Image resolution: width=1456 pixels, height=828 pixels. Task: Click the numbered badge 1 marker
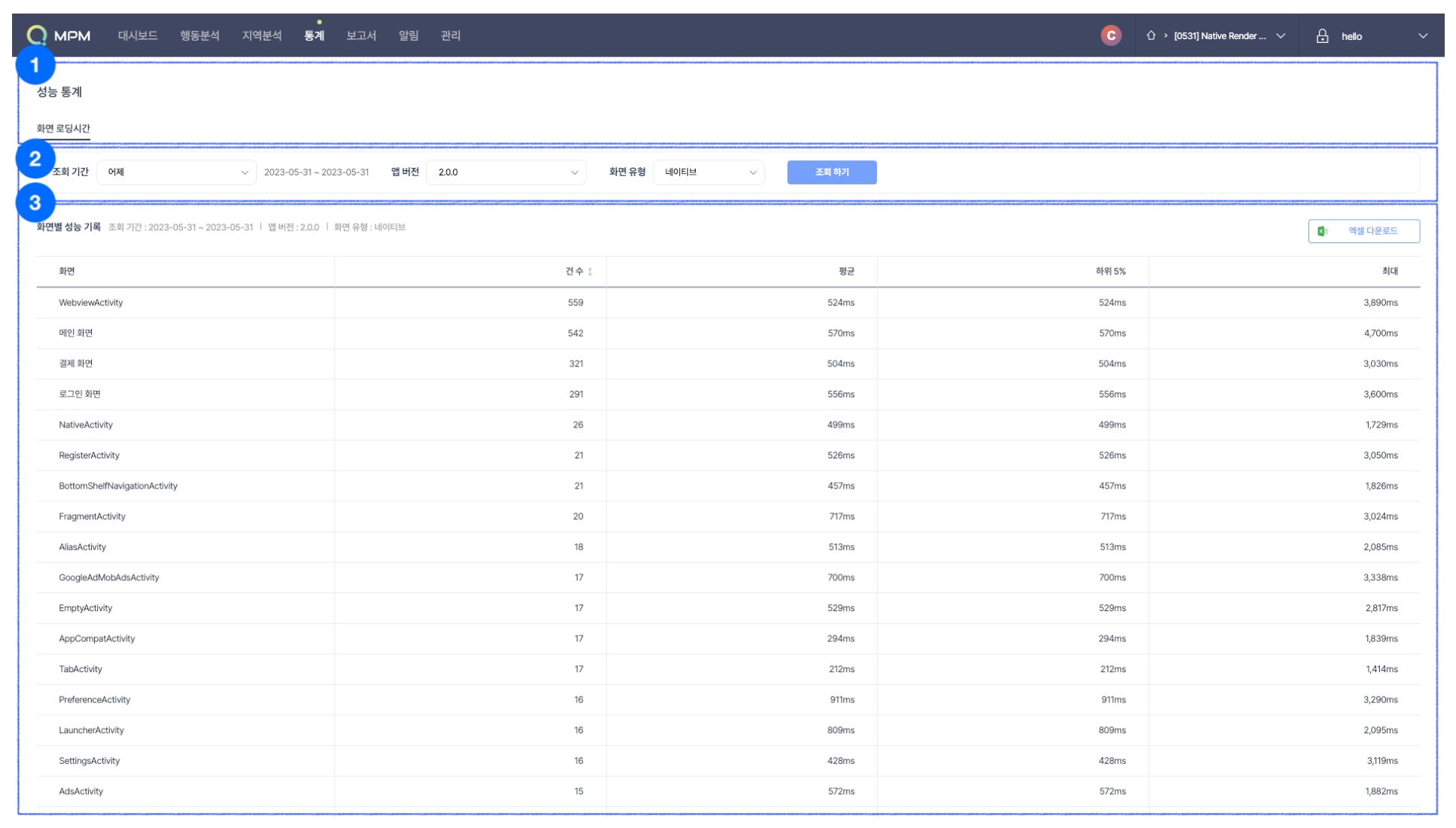pyautogui.click(x=35, y=65)
